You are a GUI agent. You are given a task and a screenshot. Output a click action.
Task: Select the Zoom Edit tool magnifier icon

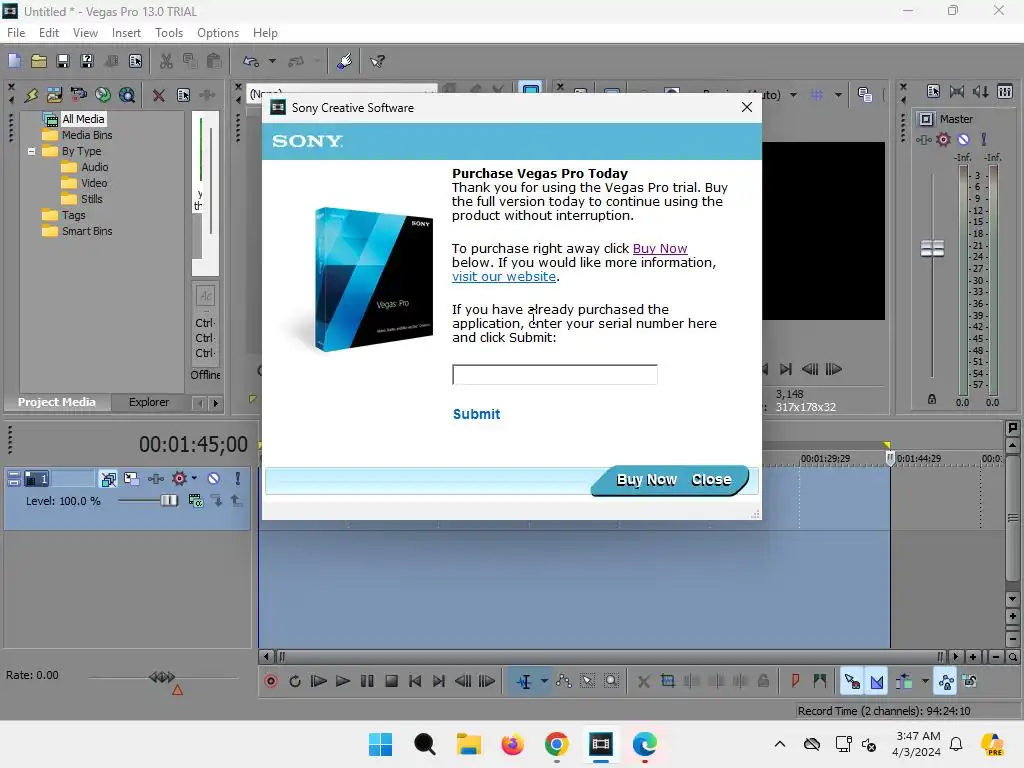pos(611,682)
